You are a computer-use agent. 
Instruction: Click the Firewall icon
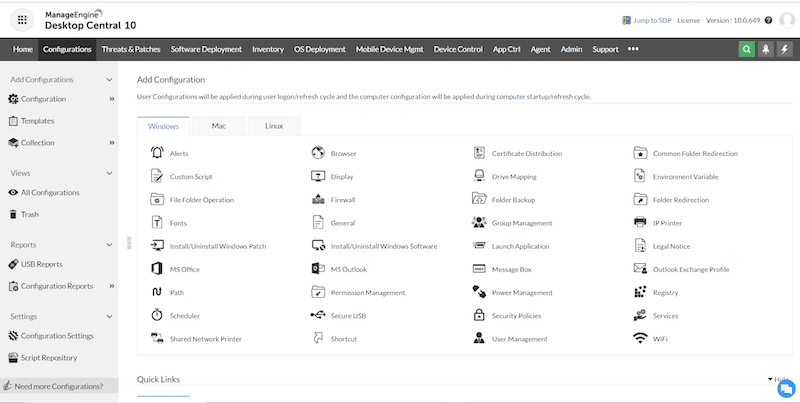[318, 199]
